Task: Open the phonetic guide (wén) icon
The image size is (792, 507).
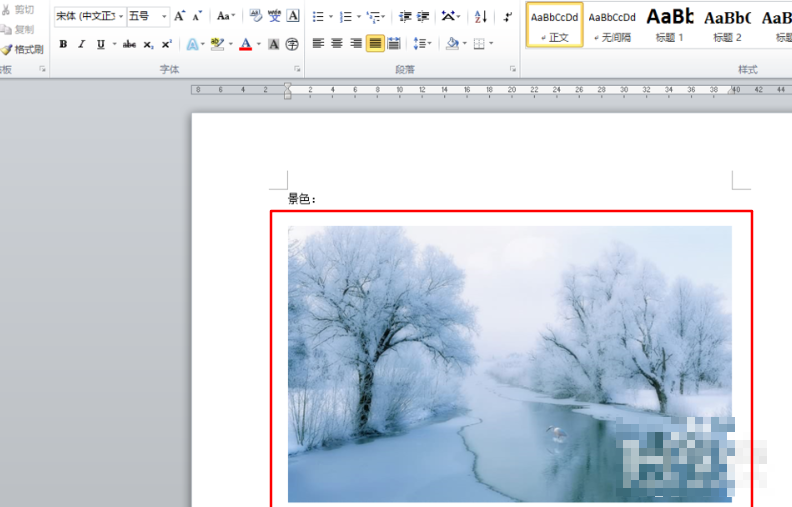Action: coord(274,16)
